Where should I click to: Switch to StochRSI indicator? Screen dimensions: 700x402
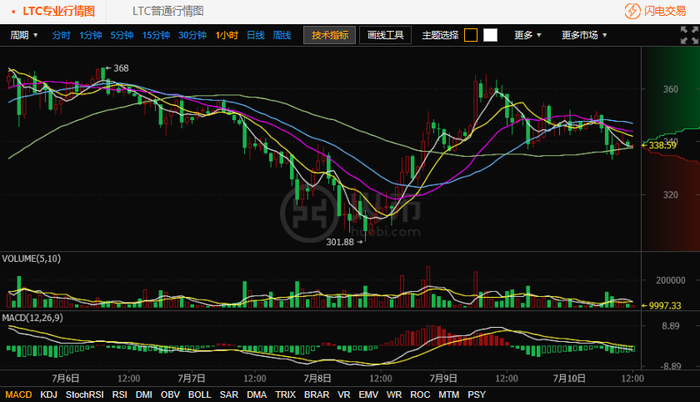(84, 394)
